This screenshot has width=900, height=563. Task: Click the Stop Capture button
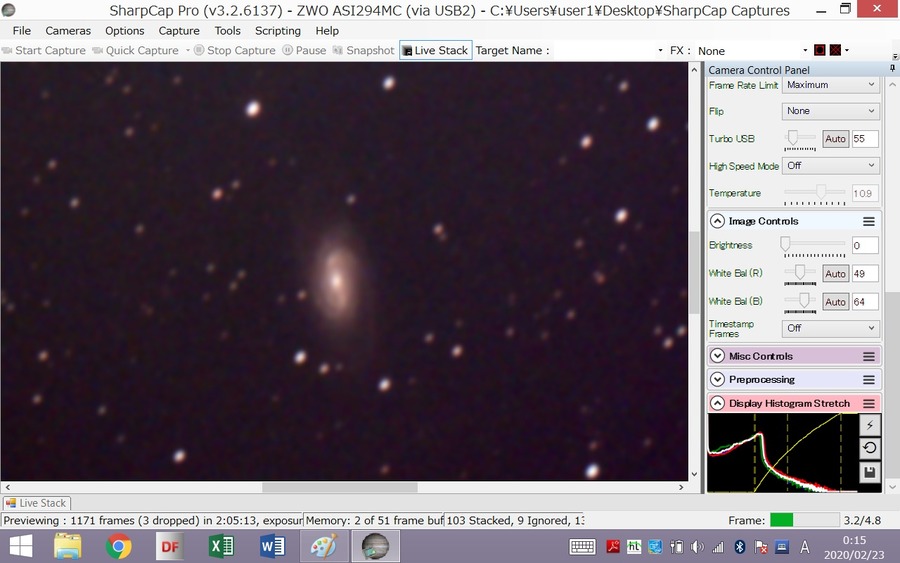click(235, 51)
